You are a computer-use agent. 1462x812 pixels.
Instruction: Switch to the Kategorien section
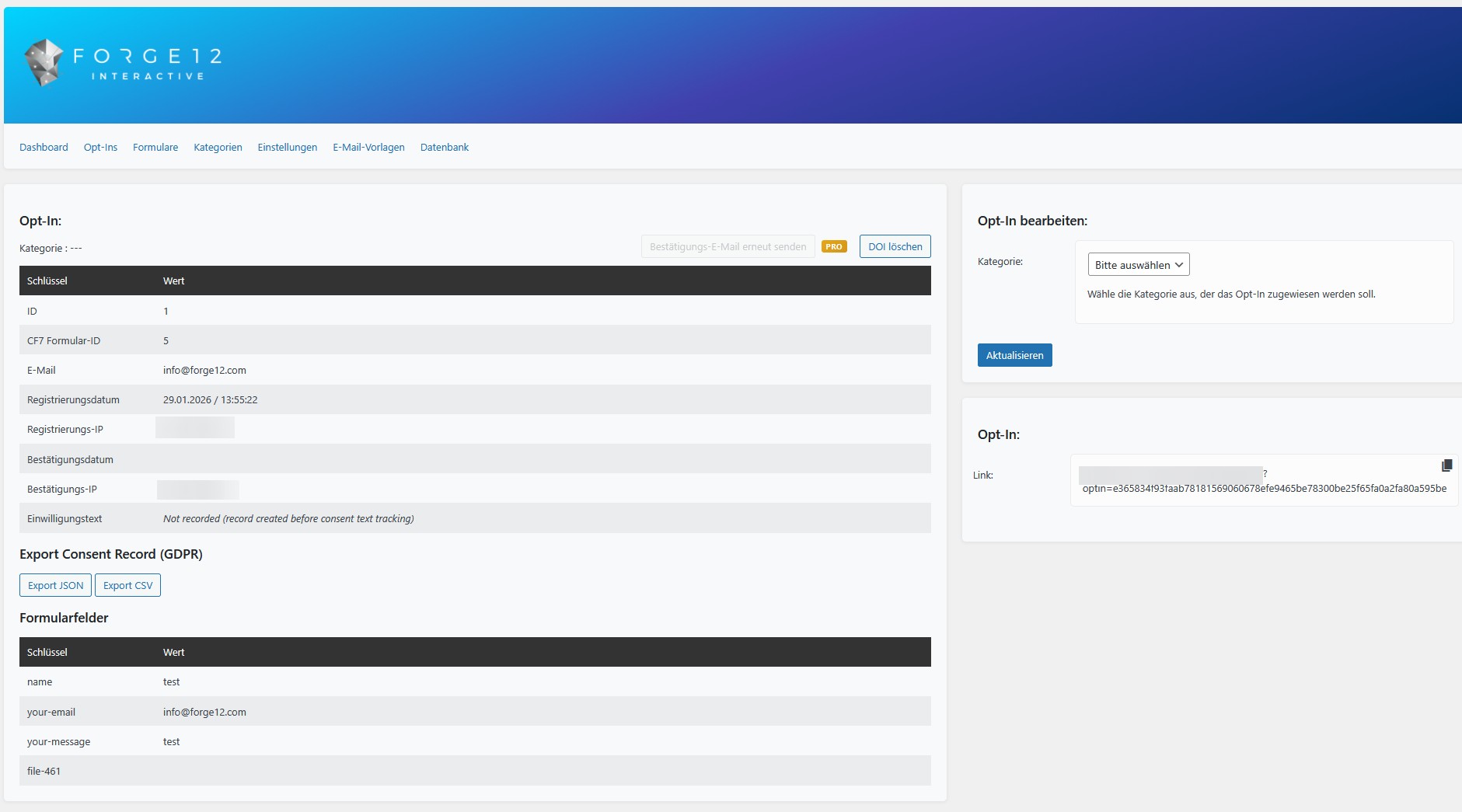(218, 147)
